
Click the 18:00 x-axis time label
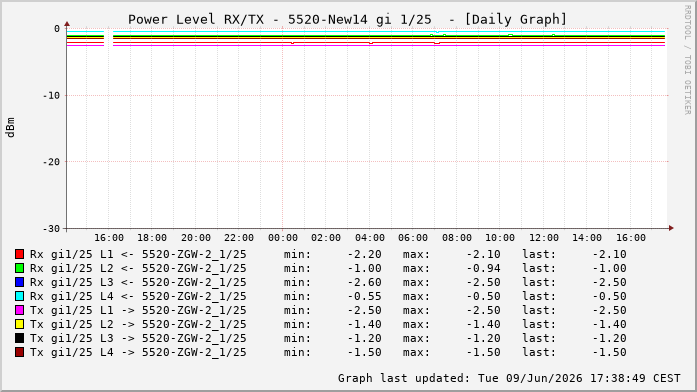[152, 238]
